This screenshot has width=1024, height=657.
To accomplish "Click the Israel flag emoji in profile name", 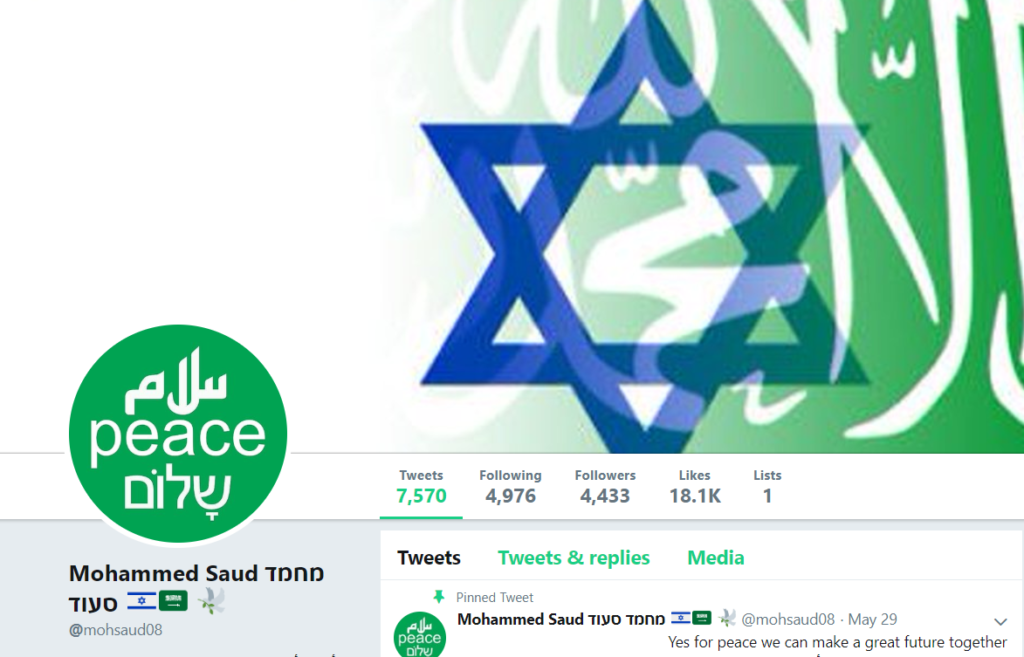I will (x=142, y=601).
